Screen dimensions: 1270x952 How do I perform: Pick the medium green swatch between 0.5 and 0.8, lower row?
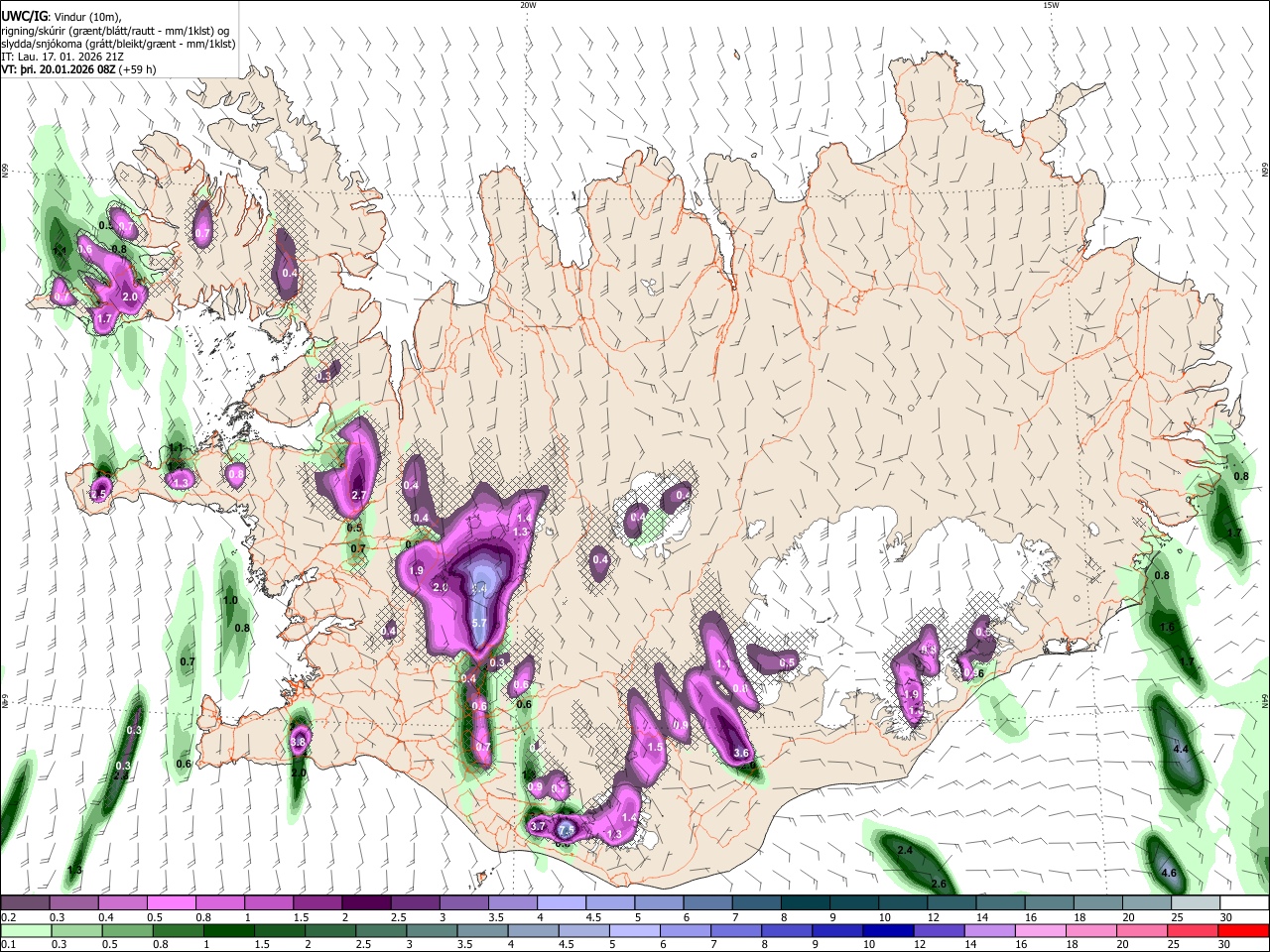(129, 930)
